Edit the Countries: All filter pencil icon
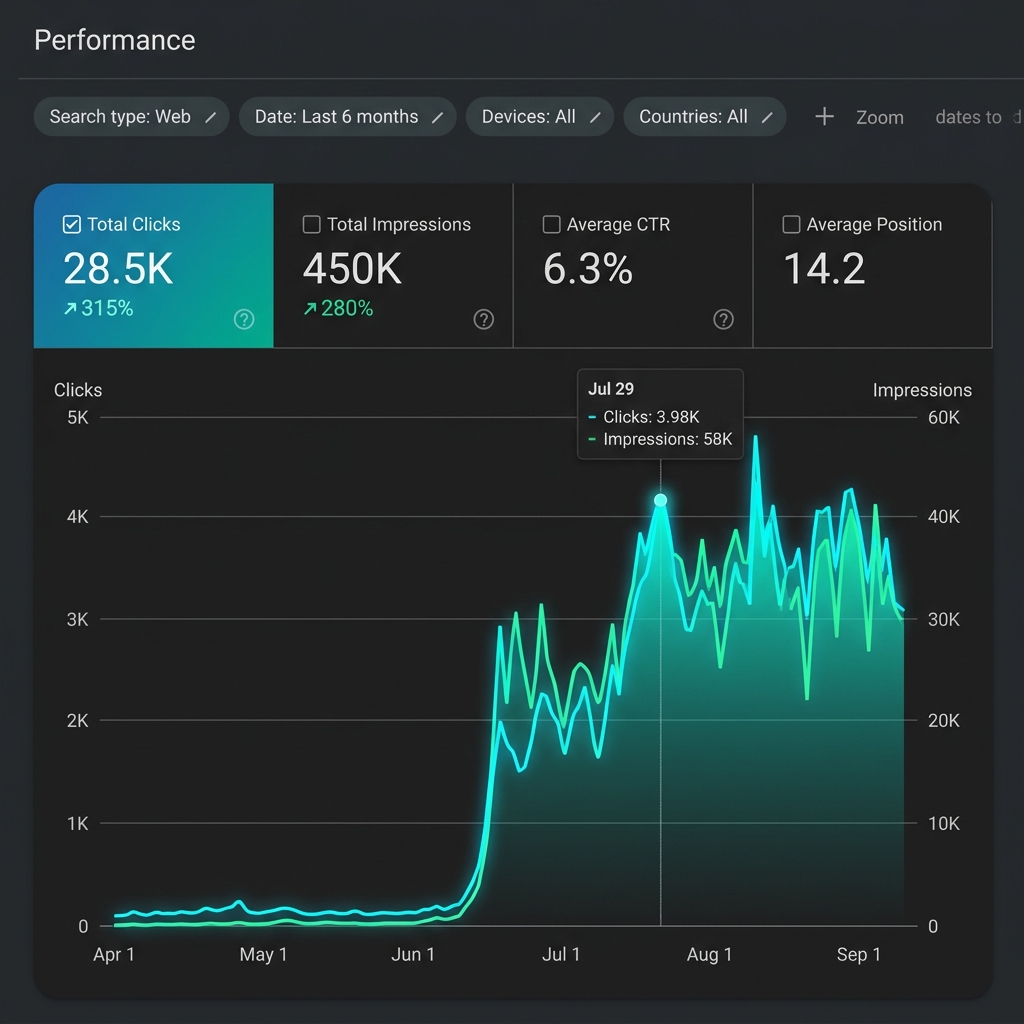 point(767,118)
